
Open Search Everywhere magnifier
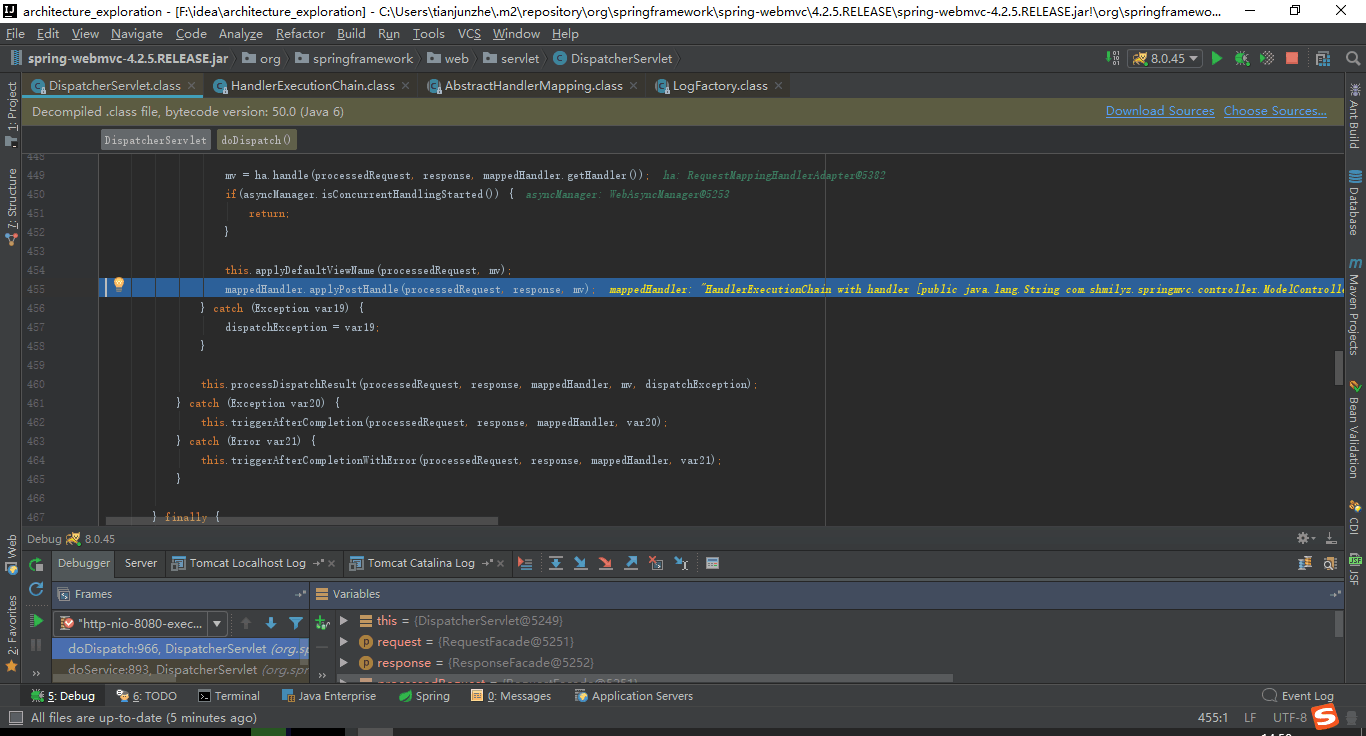[1353, 59]
